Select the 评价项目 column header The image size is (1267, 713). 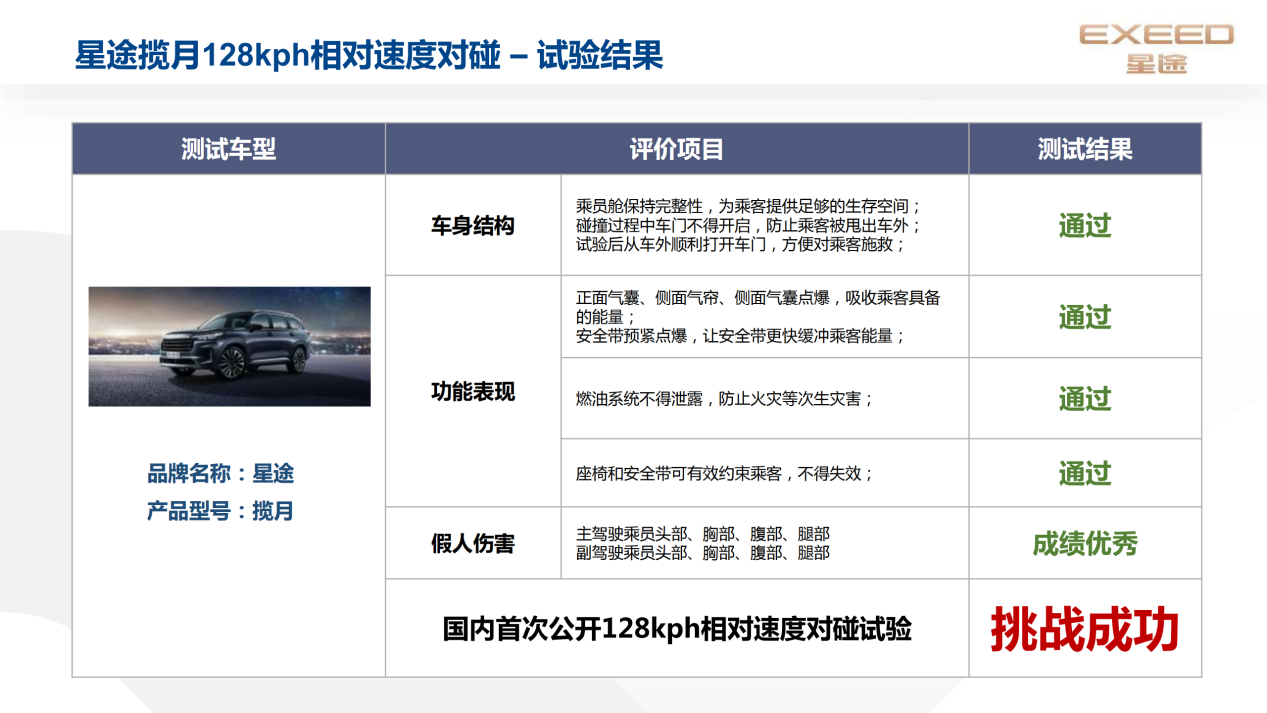click(x=677, y=149)
